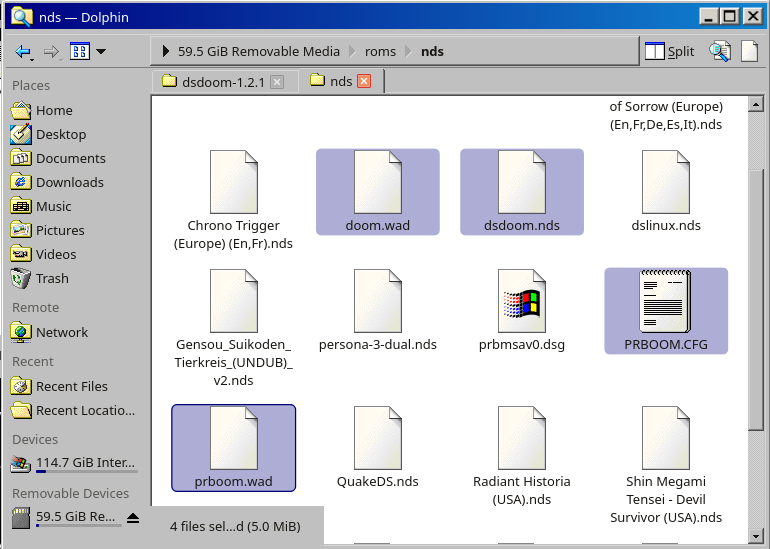Click the persona-3-dual.nds filename label
This screenshot has width=770, height=549.
tap(378, 345)
